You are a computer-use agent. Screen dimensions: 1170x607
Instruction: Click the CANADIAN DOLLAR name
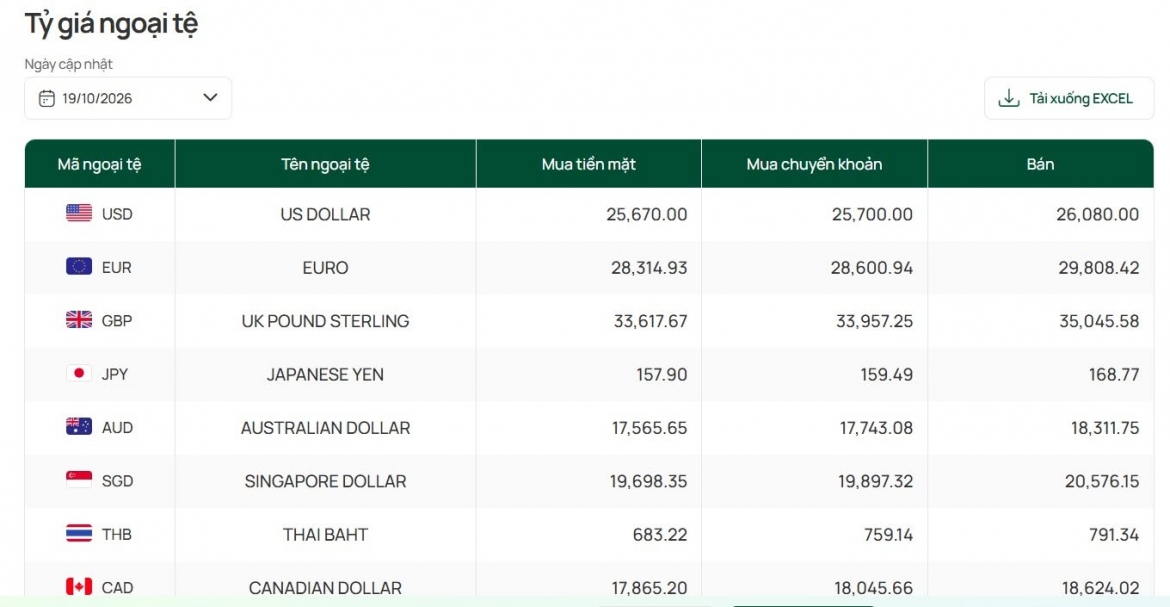point(325,588)
